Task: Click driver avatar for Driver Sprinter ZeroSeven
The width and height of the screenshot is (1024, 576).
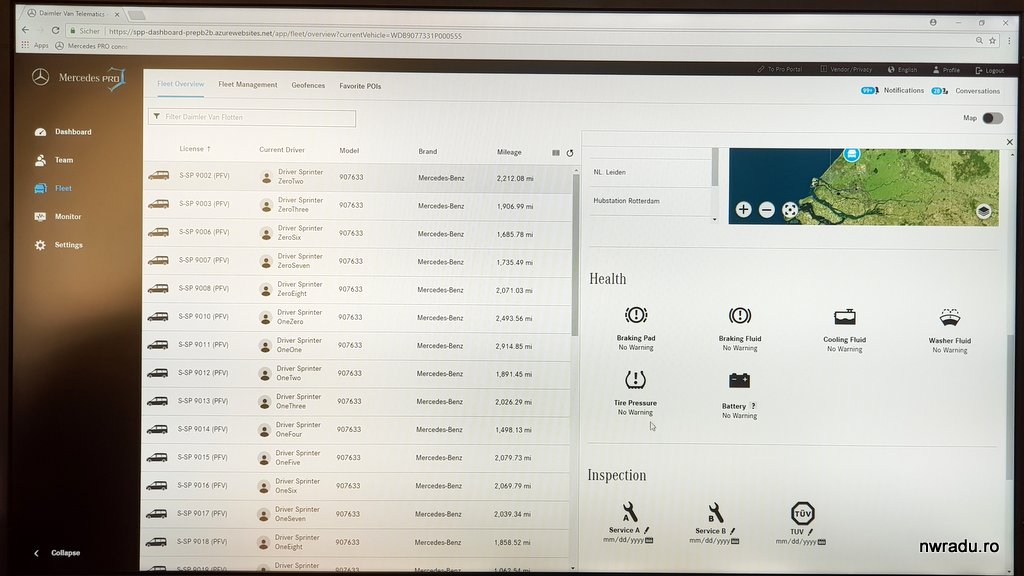Action: pos(266,262)
